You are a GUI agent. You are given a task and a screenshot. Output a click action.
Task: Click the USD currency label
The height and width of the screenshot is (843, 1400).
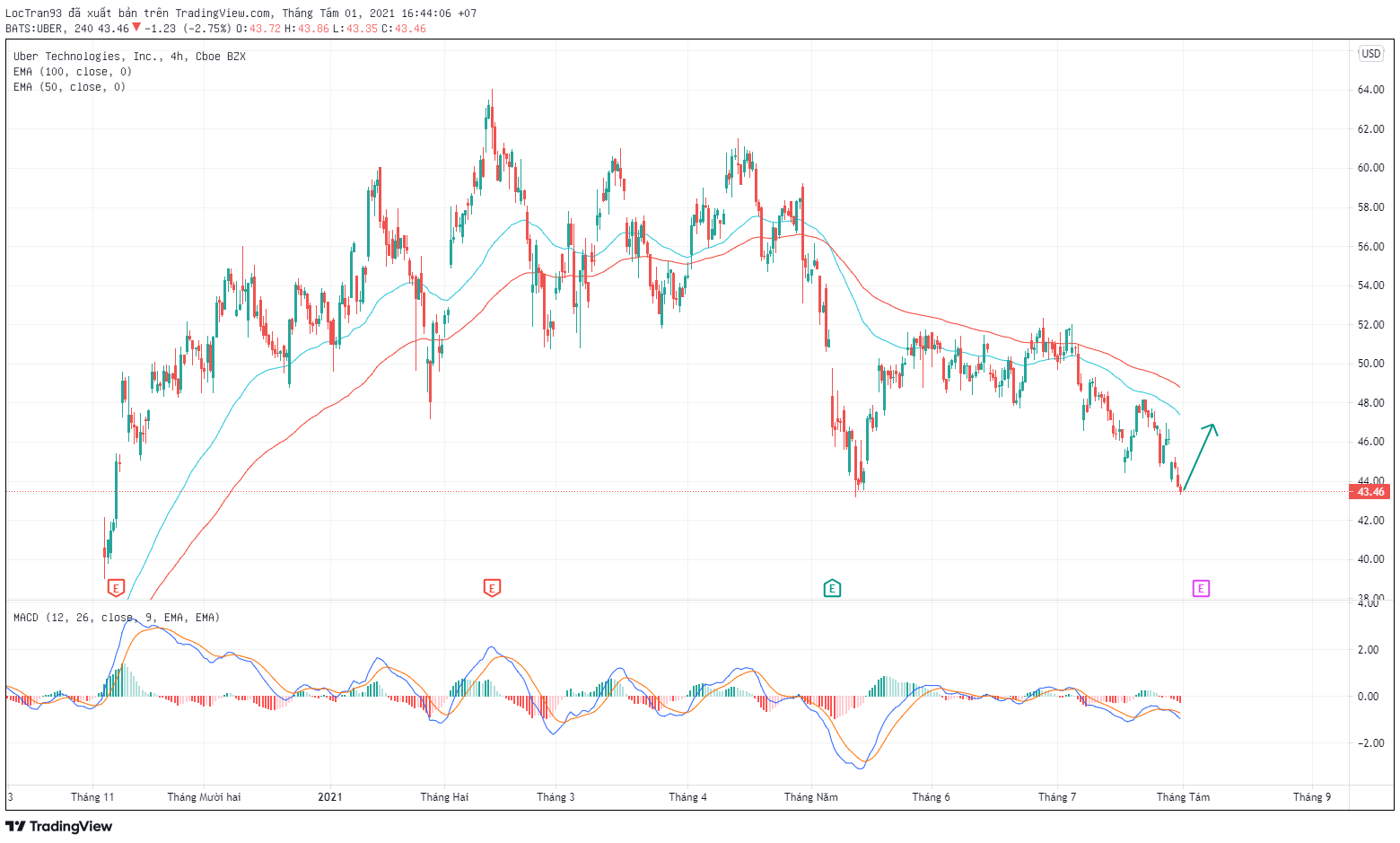click(1371, 54)
